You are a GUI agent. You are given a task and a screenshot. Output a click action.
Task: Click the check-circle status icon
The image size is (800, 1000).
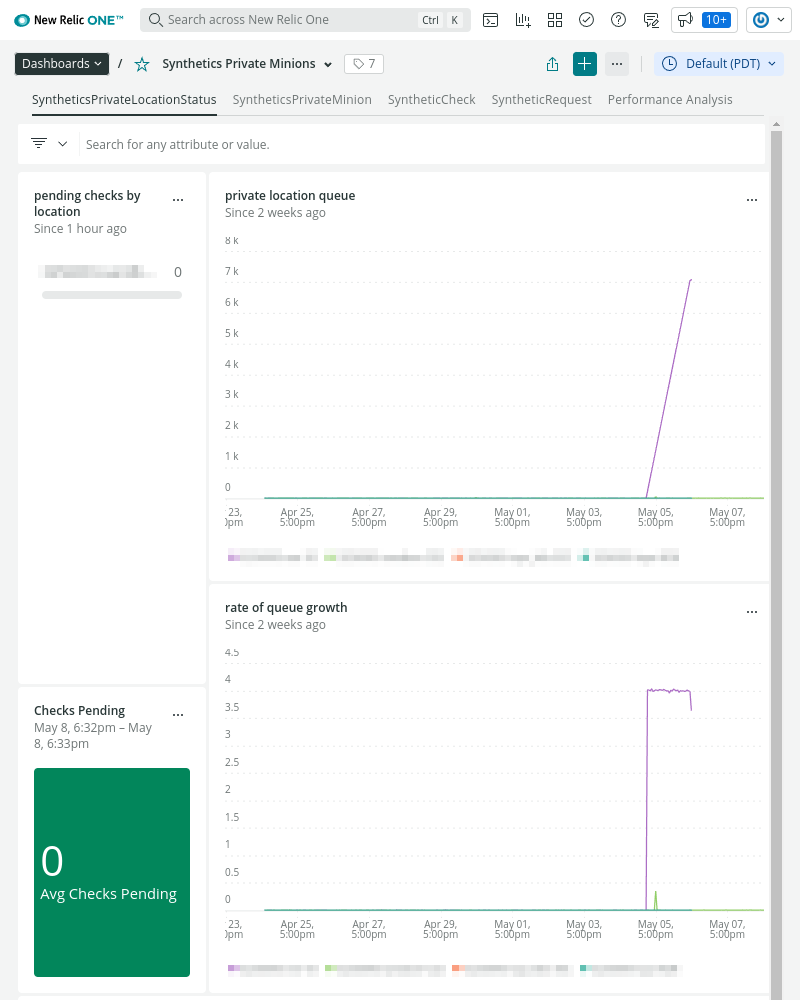(x=587, y=19)
